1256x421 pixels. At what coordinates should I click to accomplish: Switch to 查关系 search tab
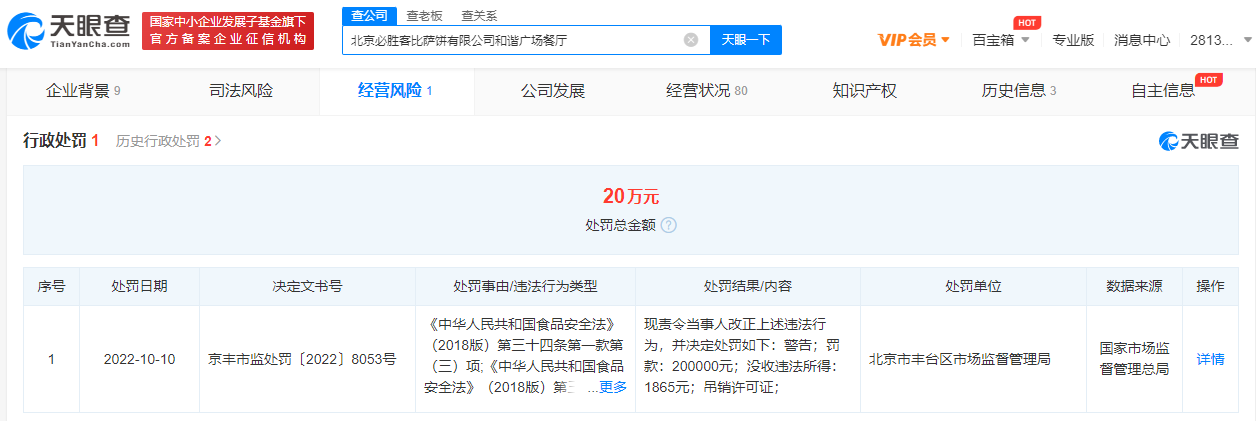pyautogui.click(x=479, y=16)
